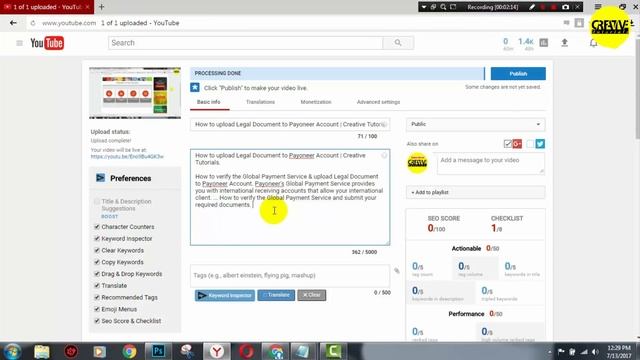Launch Chrome from the taskbar
This screenshot has height=360, width=640.
[x=129, y=351]
